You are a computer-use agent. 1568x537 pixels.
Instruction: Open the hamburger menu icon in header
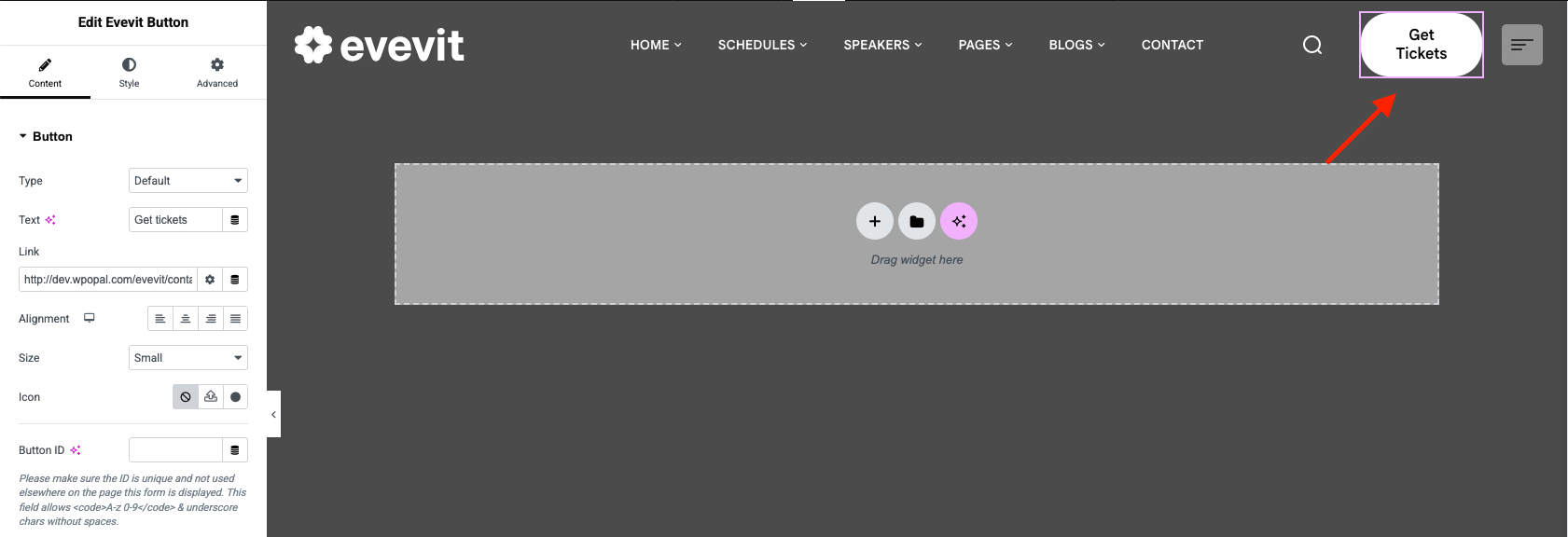click(x=1521, y=45)
